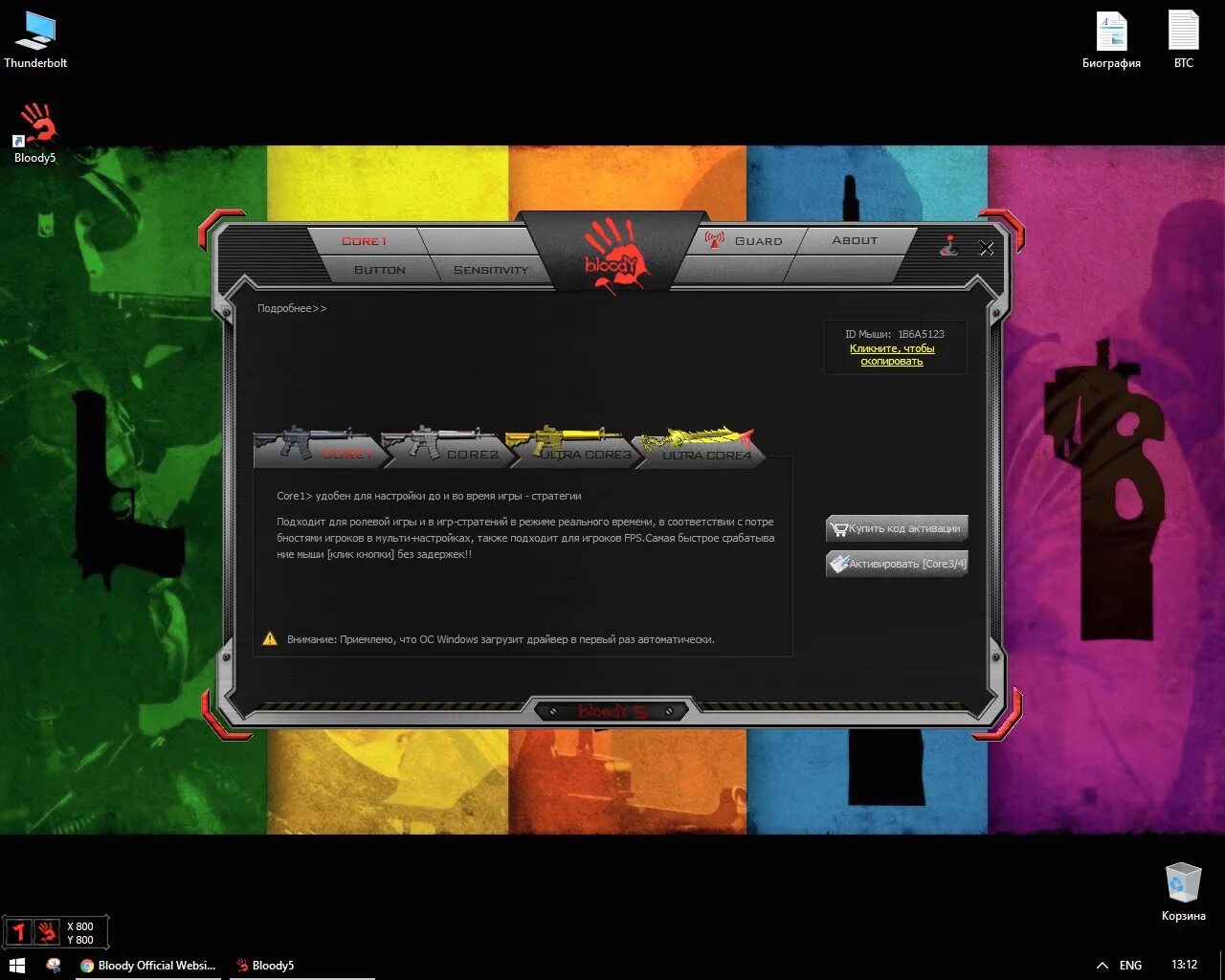Open the Thunderbolt desktop icon
The width and height of the screenshot is (1225, 980).
click(35, 40)
